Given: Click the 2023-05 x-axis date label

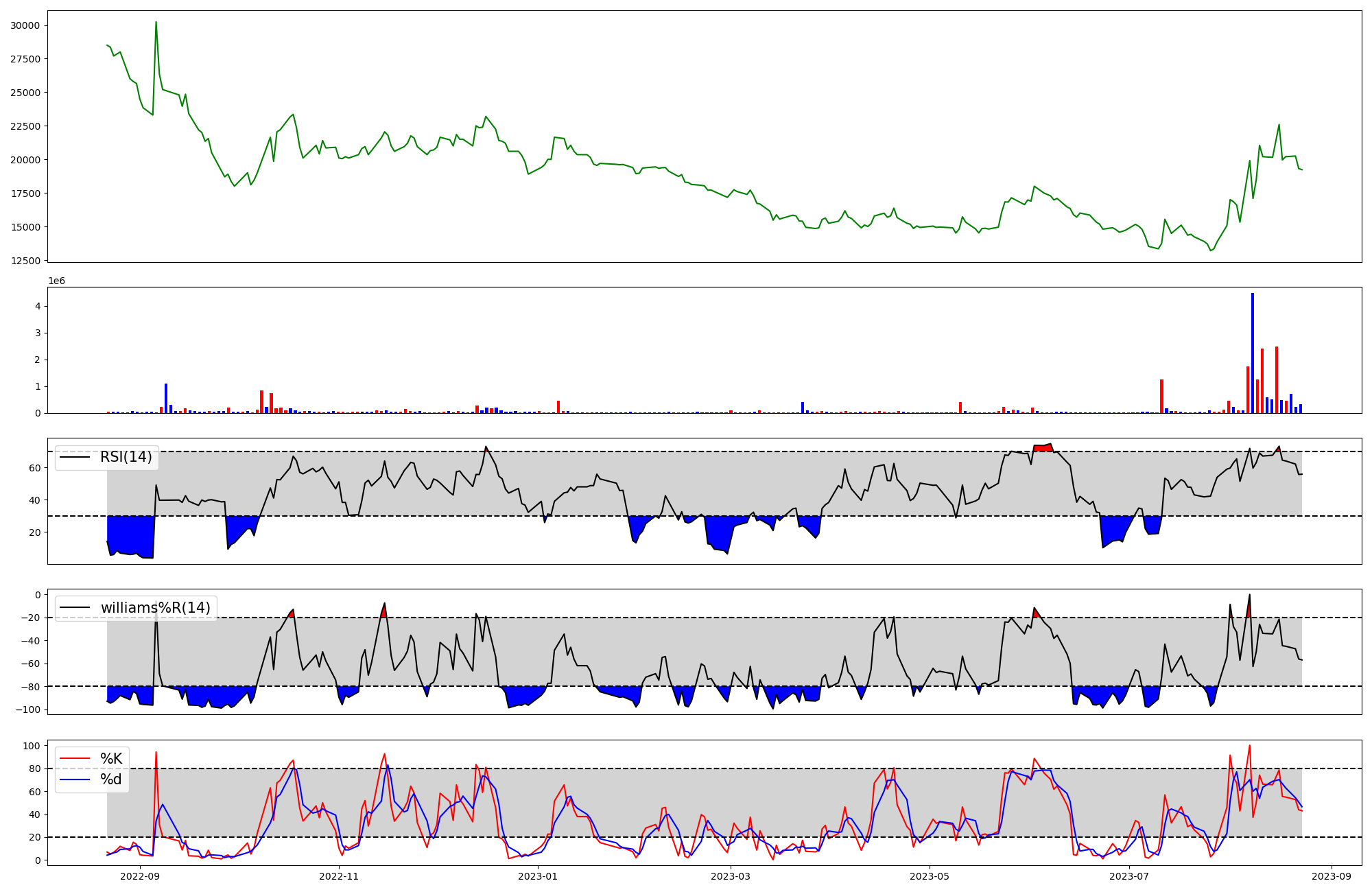Looking at the screenshot, I should pos(930,876).
